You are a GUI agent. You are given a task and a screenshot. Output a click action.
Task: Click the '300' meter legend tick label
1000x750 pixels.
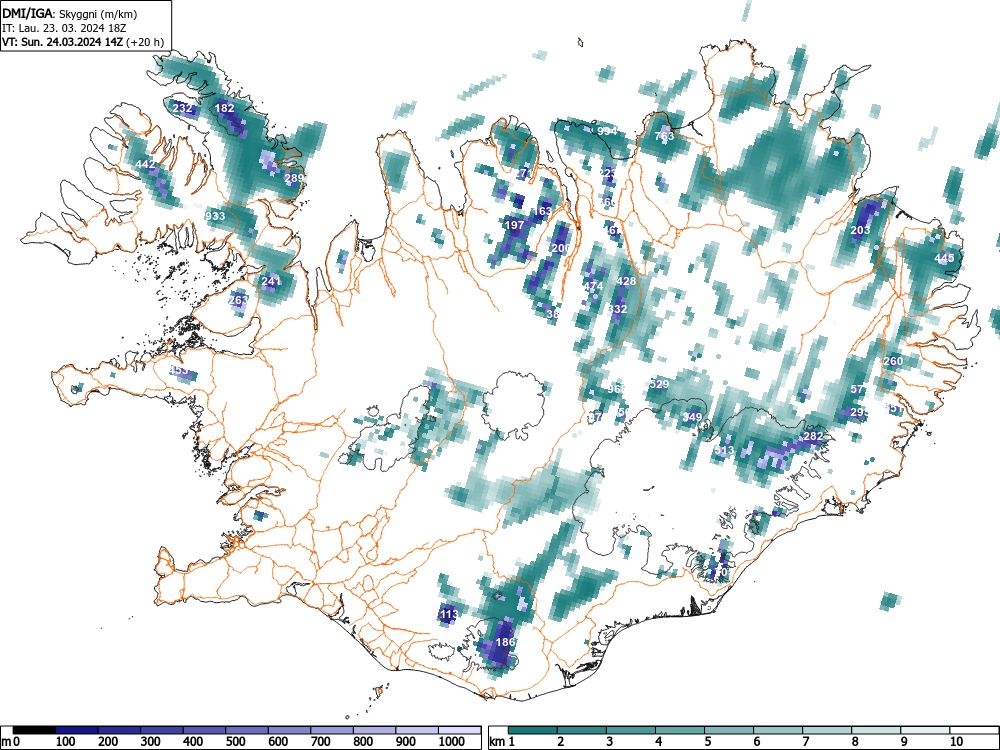tap(150, 742)
